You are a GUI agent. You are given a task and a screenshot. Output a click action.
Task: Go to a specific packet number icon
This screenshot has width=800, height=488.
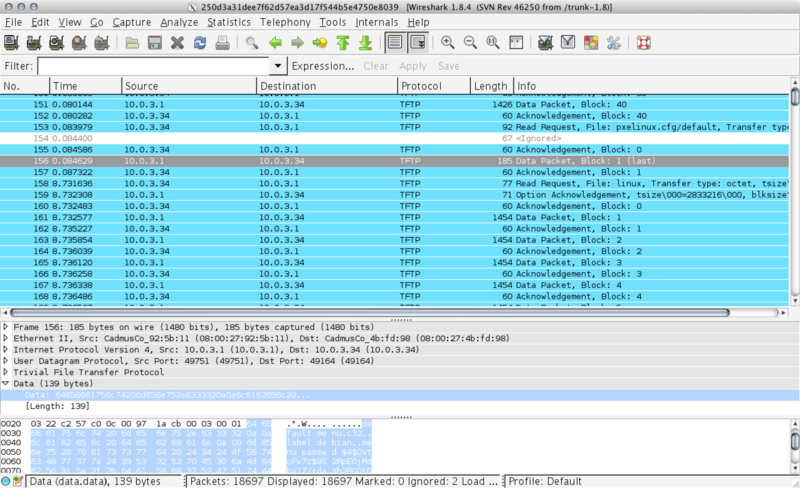[x=320, y=43]
